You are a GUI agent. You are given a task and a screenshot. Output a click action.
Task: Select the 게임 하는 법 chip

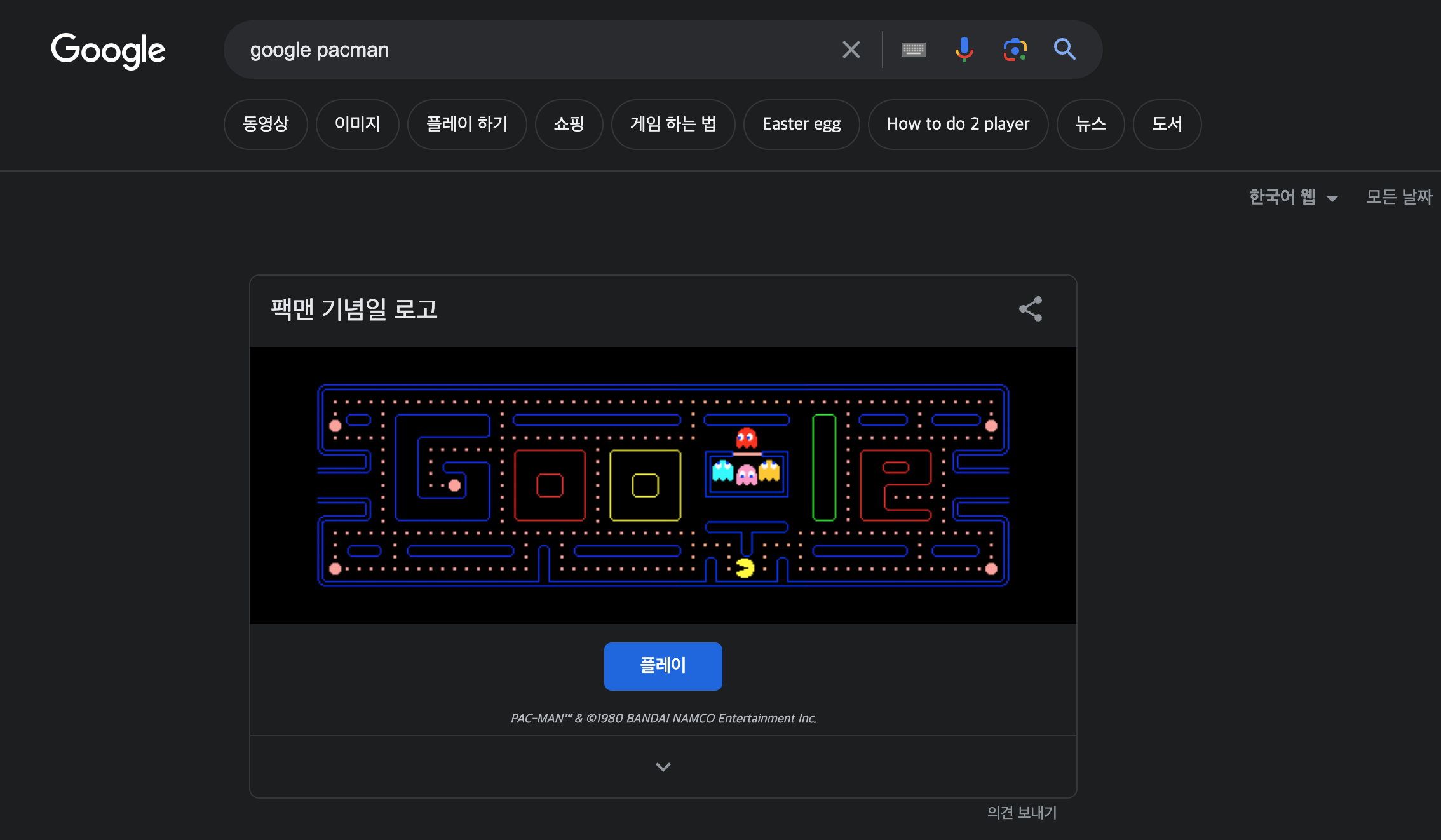pyautogui.click(x=673, y=124)
